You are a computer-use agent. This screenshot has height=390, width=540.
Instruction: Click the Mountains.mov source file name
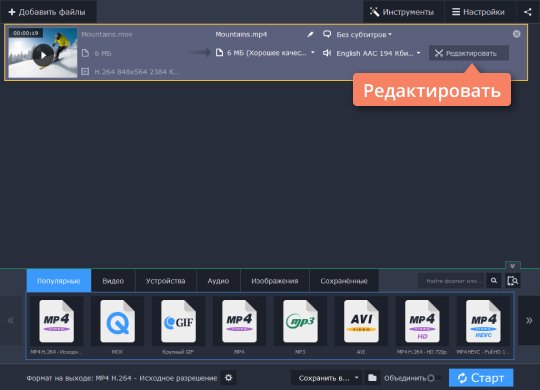[107, 34]
